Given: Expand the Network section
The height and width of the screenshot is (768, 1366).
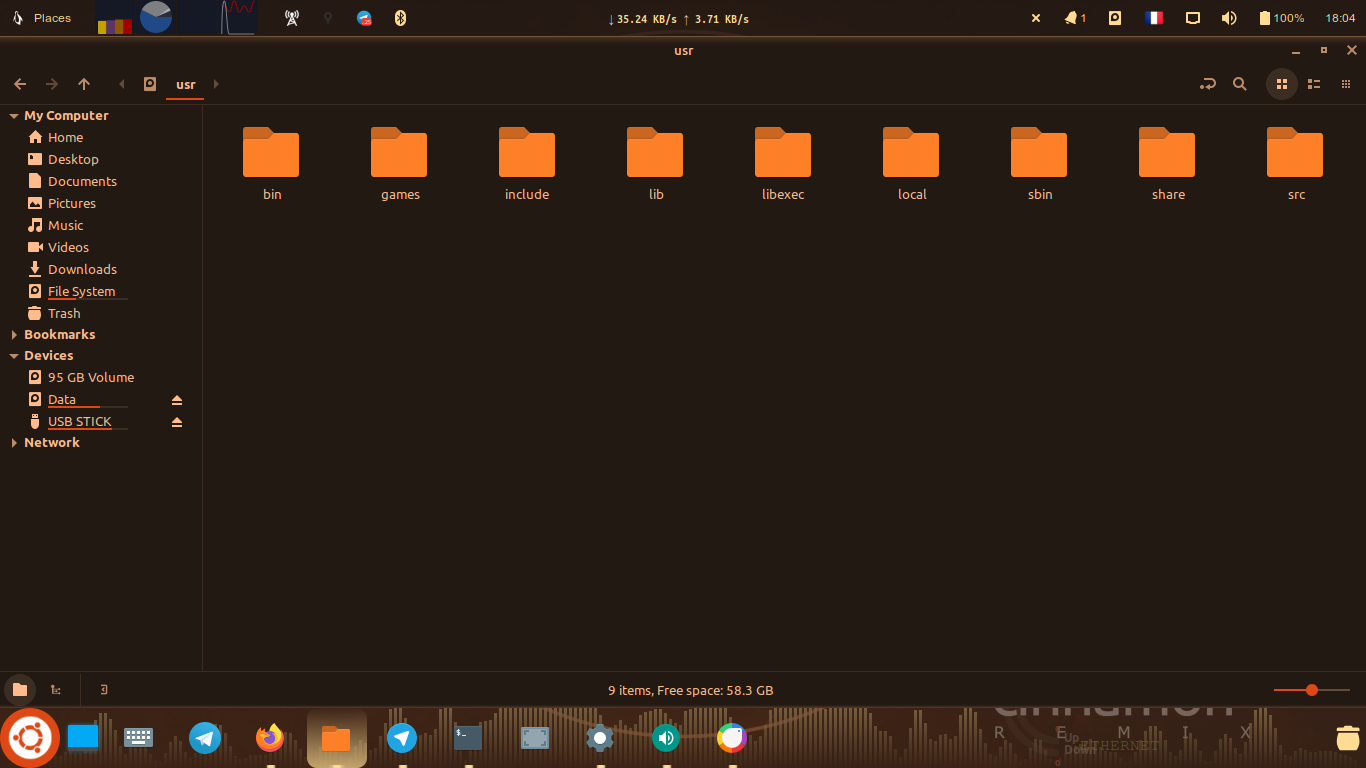Looking at the screenshot, I should (14, 443).
